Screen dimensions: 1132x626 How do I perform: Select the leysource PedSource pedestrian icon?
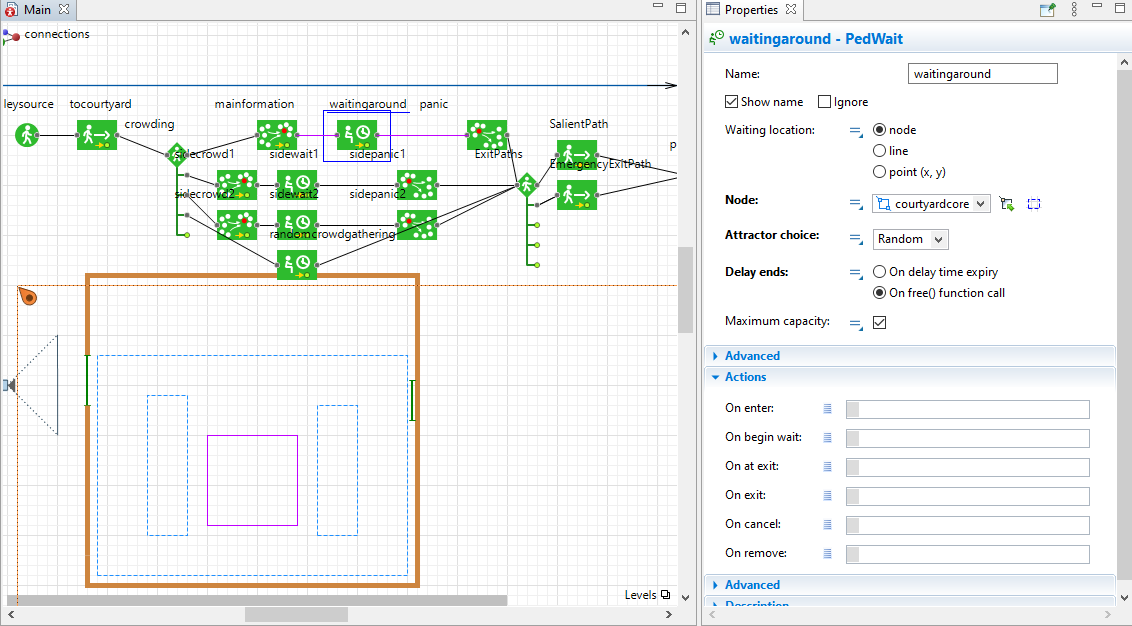pyautogui.click(x=27, y=135)
